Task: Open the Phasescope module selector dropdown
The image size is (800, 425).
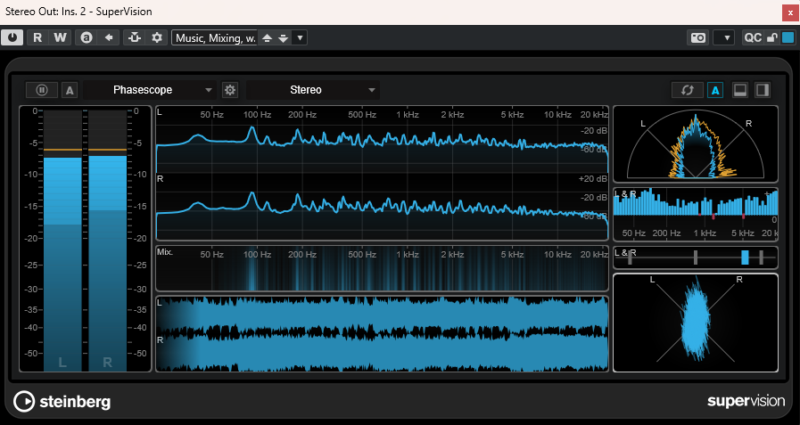Action: (151, 90)
